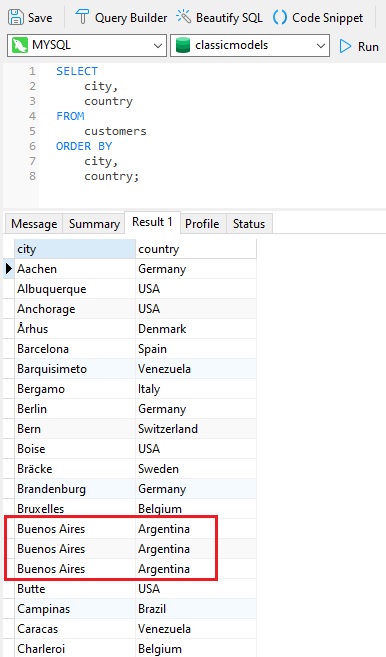Expand the classicmodels database dropdown arrow
386x657 pixels.
(x=321, y=45)
